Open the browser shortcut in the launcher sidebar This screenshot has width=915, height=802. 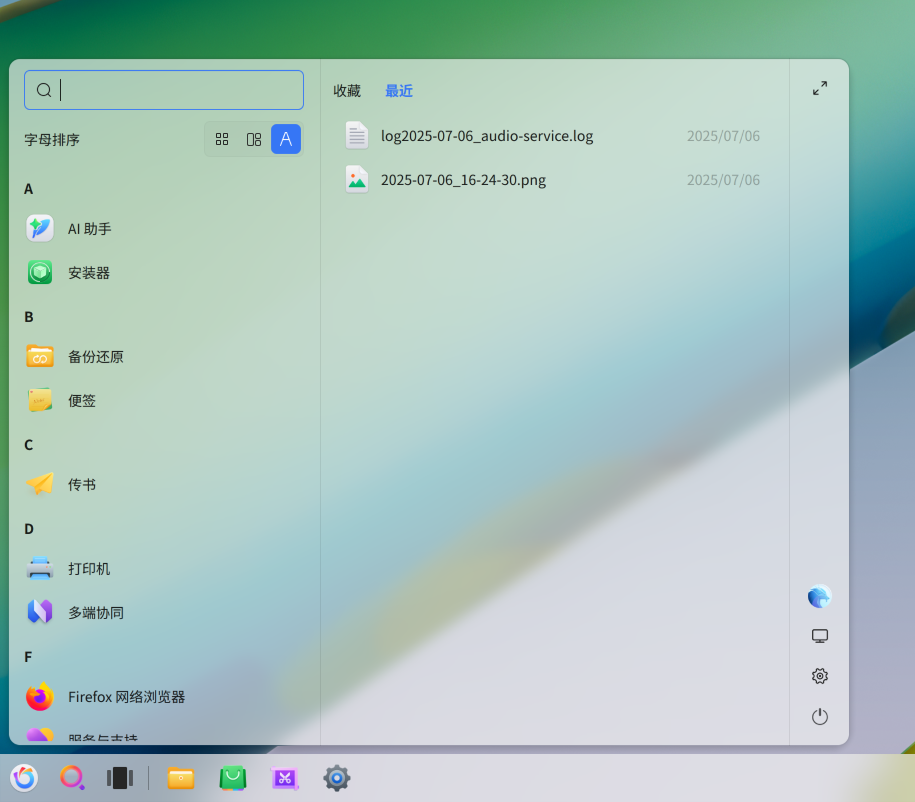point(820,597)
